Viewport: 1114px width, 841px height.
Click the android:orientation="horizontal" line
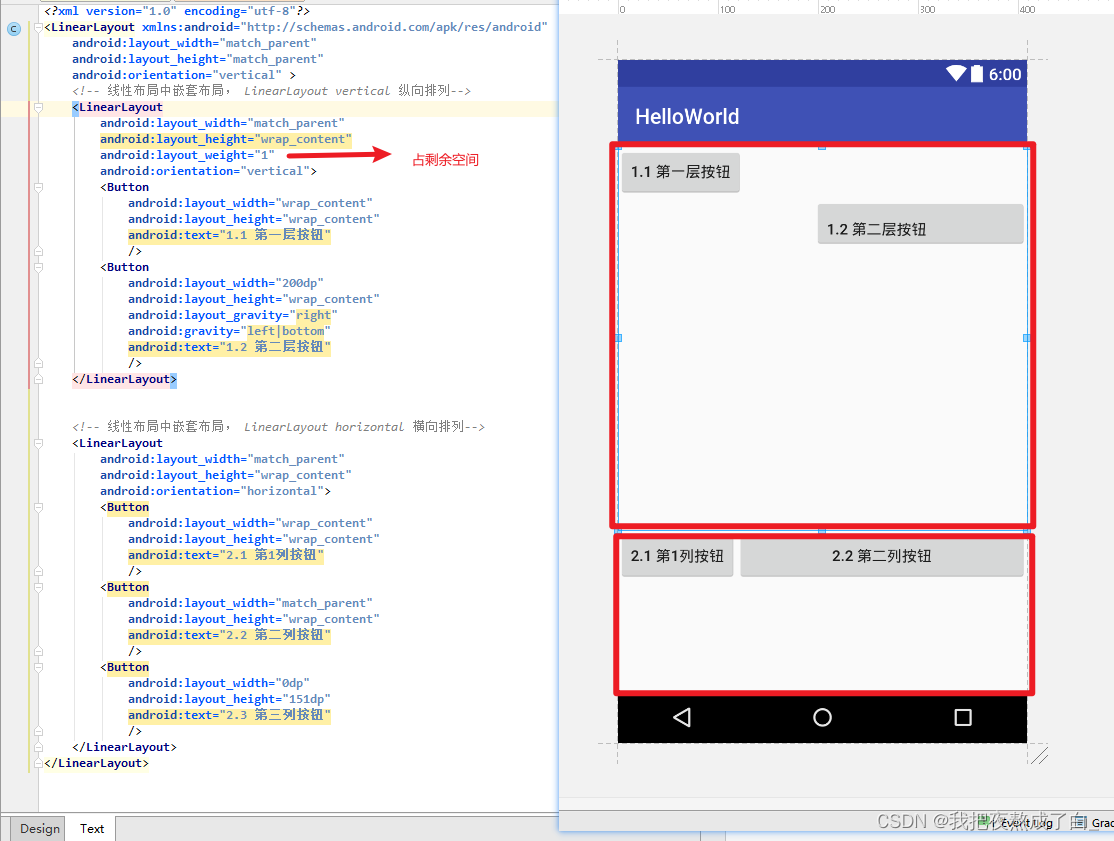click(215, 491)
